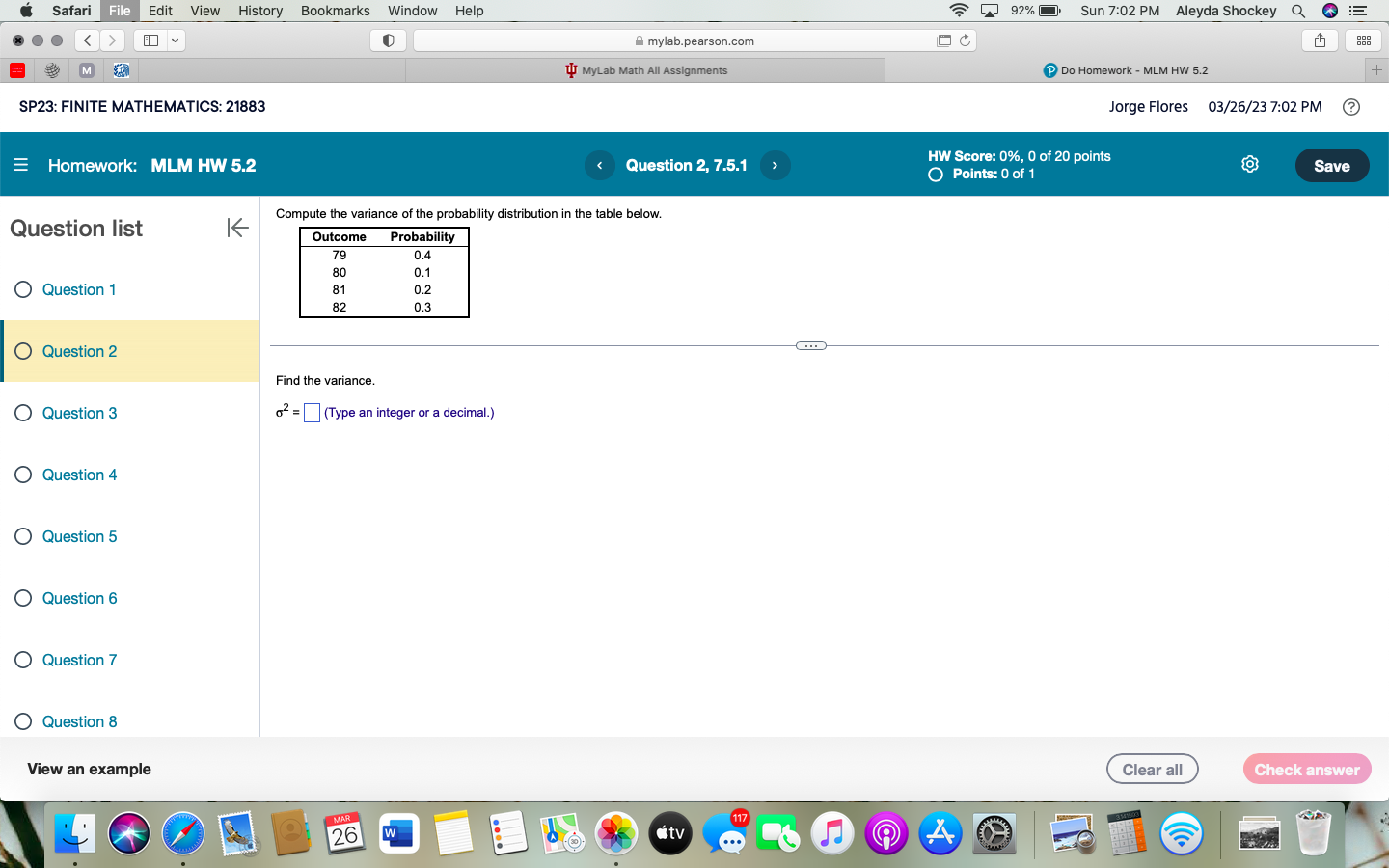The image size is (1389, 868).
Task: Go back using the previous question chevron
Action: tap(599, 165)
